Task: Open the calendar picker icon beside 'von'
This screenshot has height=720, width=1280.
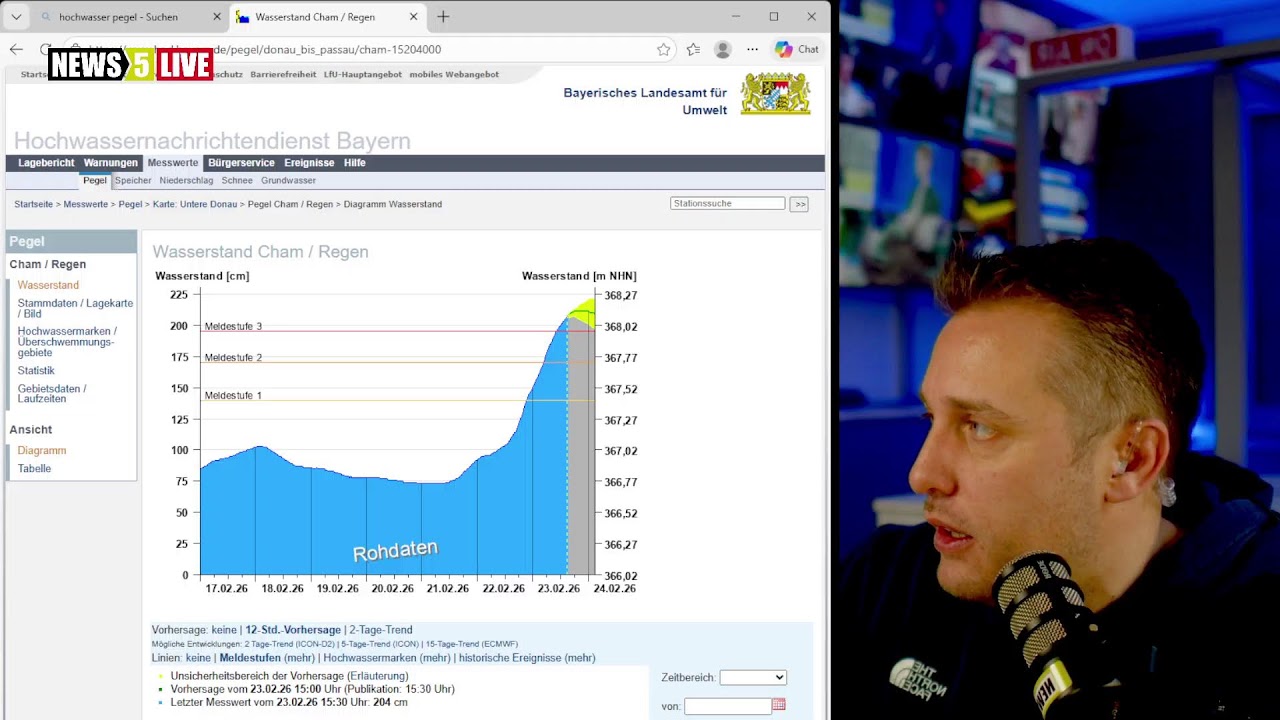Action: pos(779,705)
